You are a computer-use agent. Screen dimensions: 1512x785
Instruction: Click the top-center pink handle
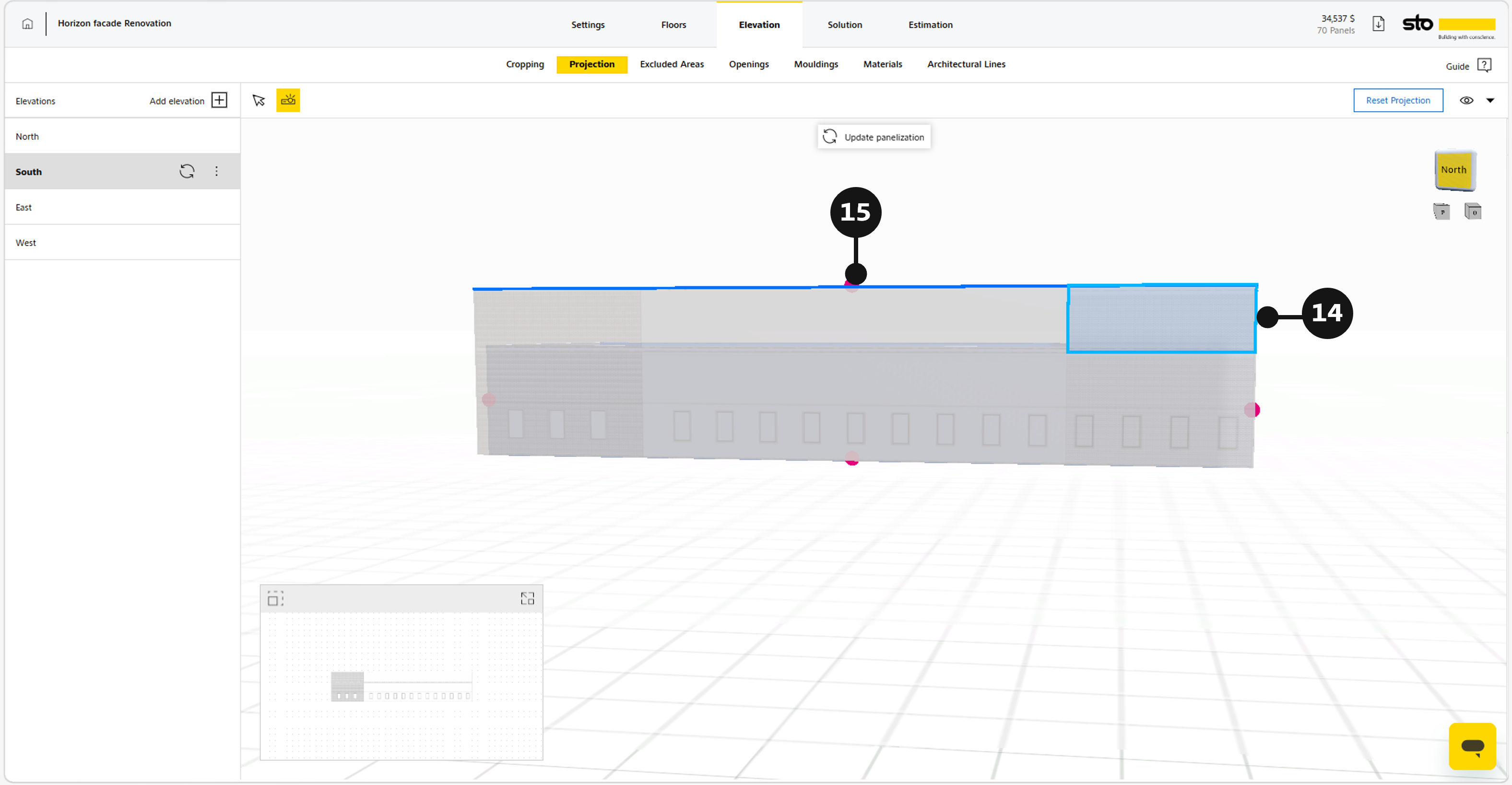[851, 286]
